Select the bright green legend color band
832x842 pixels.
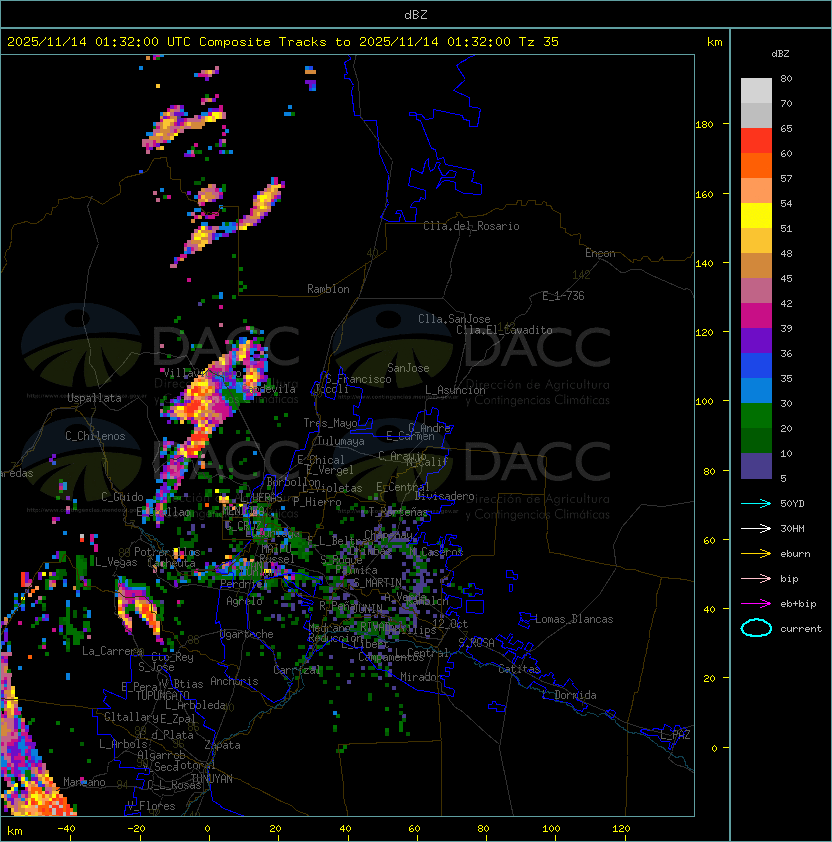coord(756,416)
